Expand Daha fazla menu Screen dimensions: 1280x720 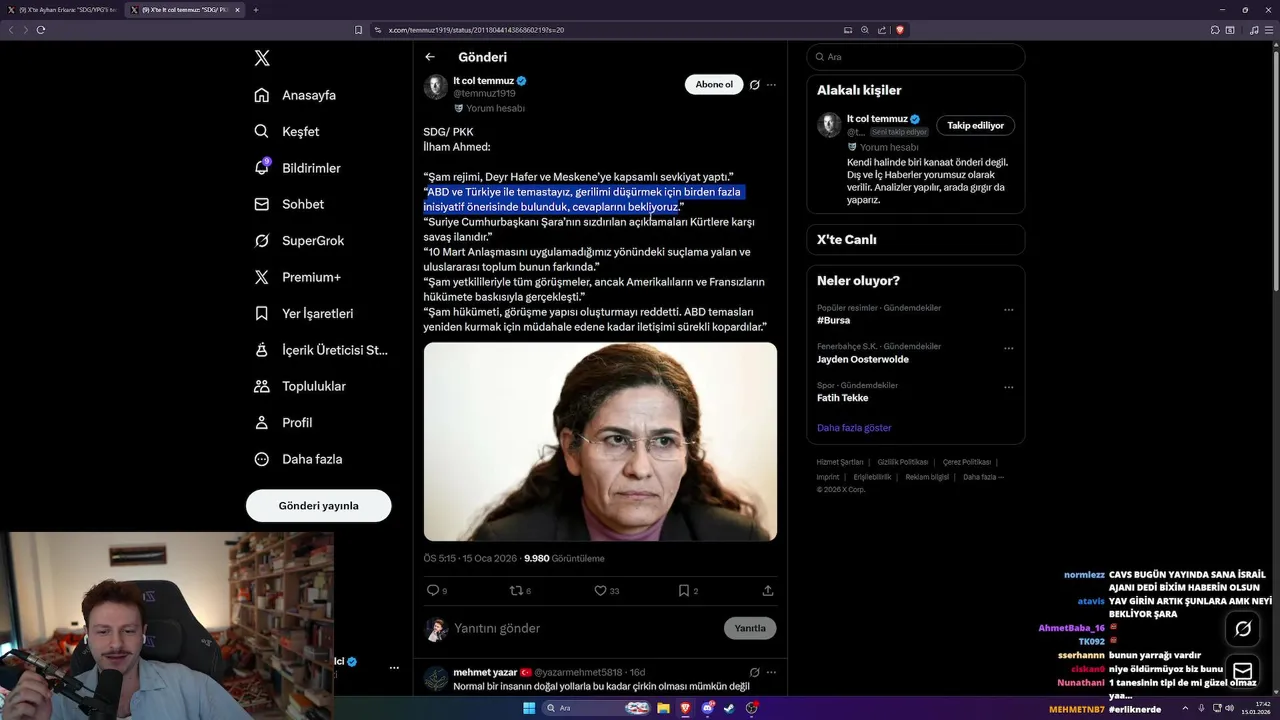(298, 459)
